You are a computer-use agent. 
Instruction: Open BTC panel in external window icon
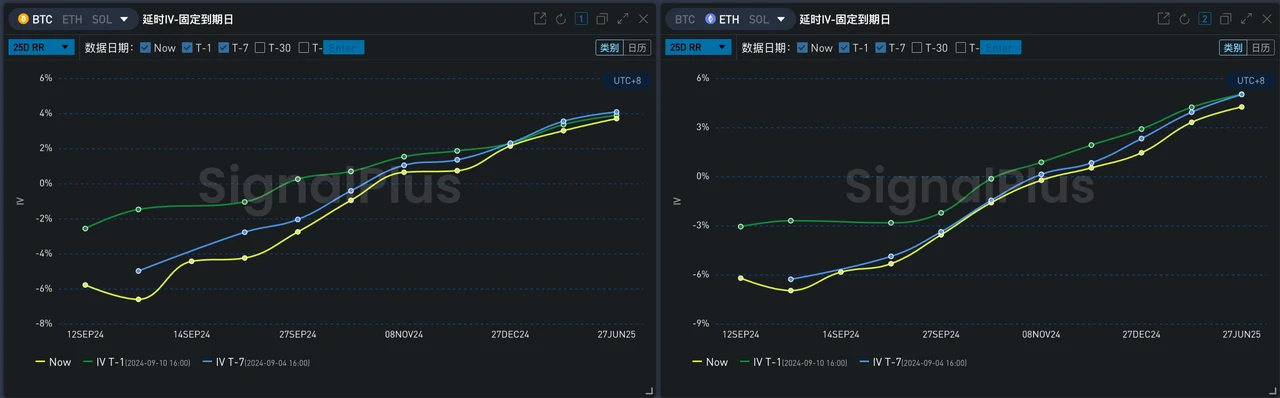pyautogui.click(x=540, y=18)
